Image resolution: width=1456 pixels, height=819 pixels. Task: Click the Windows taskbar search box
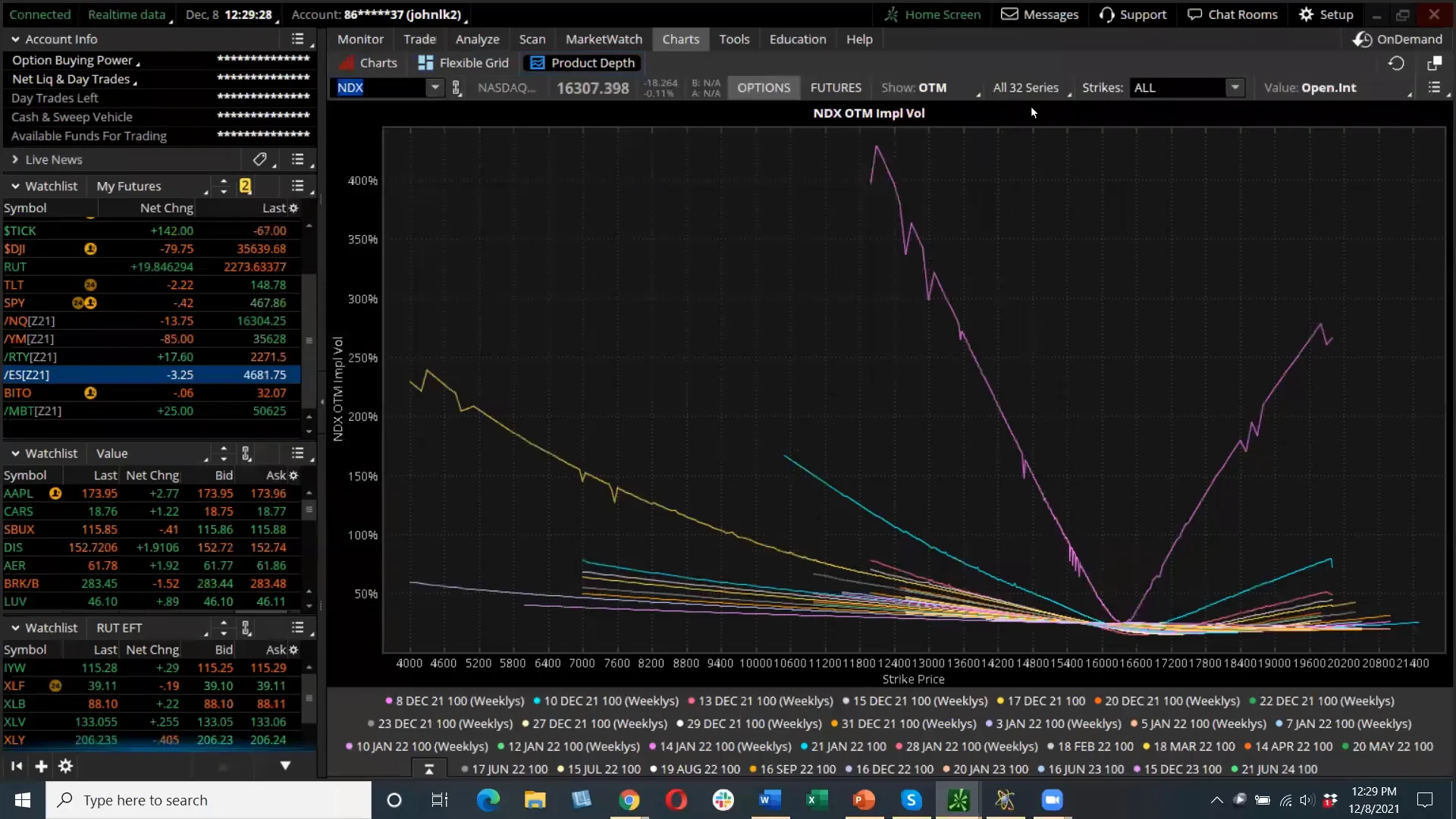[x=209, y=800]
